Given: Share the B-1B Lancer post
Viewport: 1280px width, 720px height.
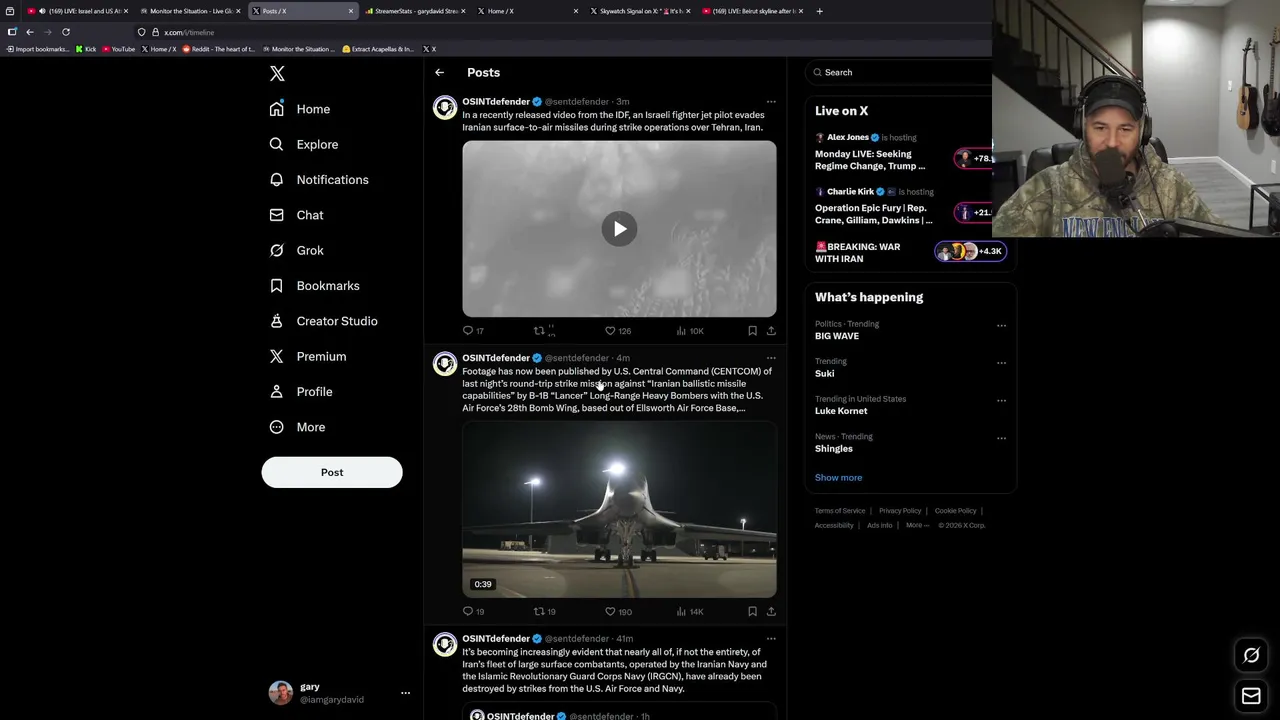Looking at the screenshot, I should click(771, 611).
